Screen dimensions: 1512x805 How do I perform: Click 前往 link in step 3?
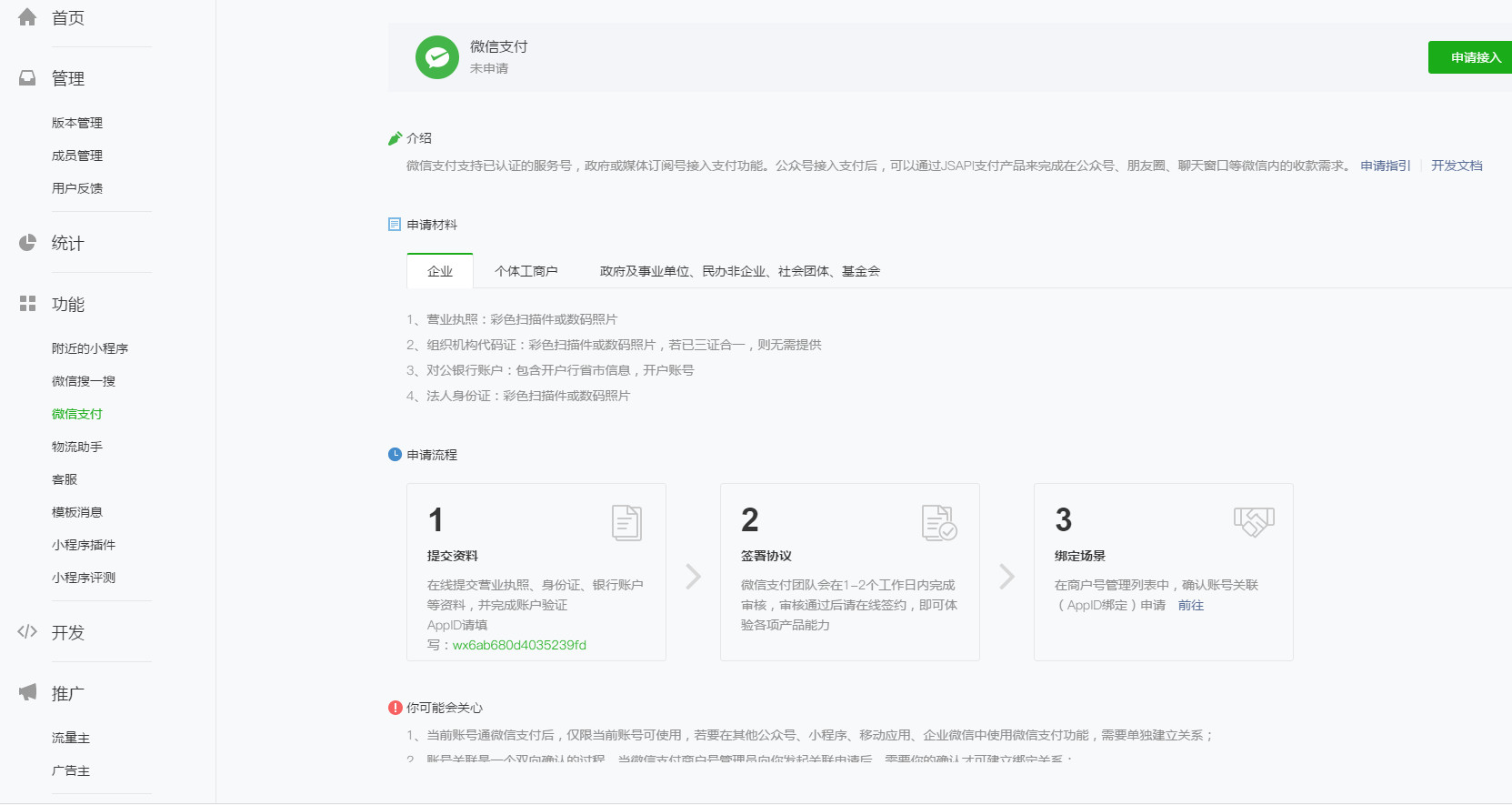click(1191, 605)
